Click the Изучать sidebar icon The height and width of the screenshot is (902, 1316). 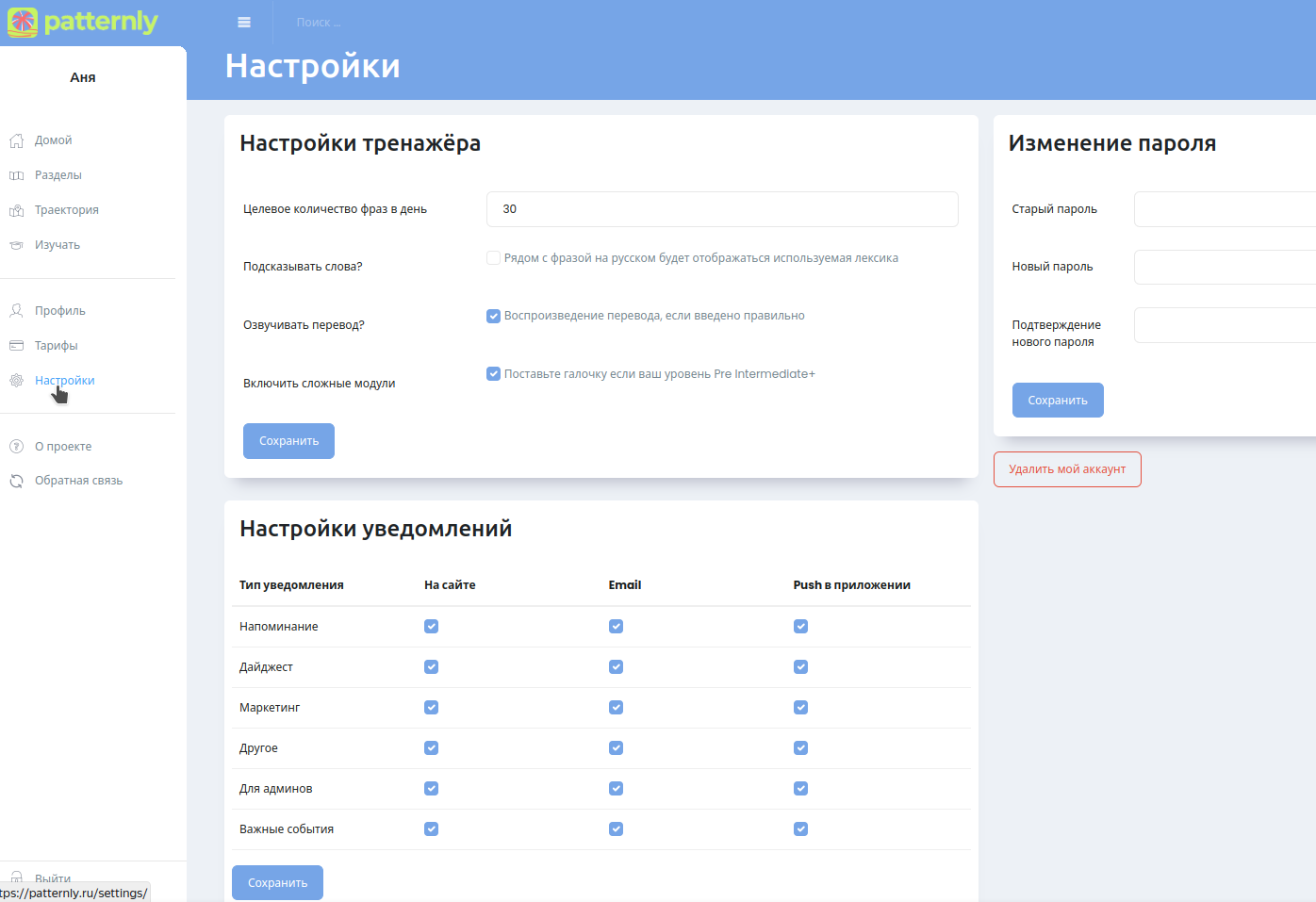click(x=17, y=245)
